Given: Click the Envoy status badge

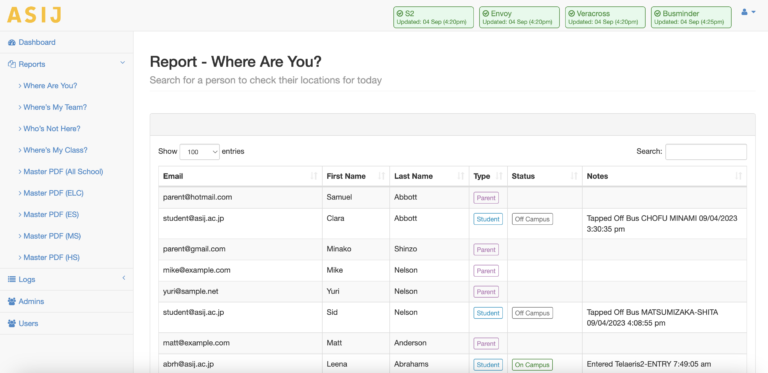Looking at the screenshot, I should (x=519, y=17).
